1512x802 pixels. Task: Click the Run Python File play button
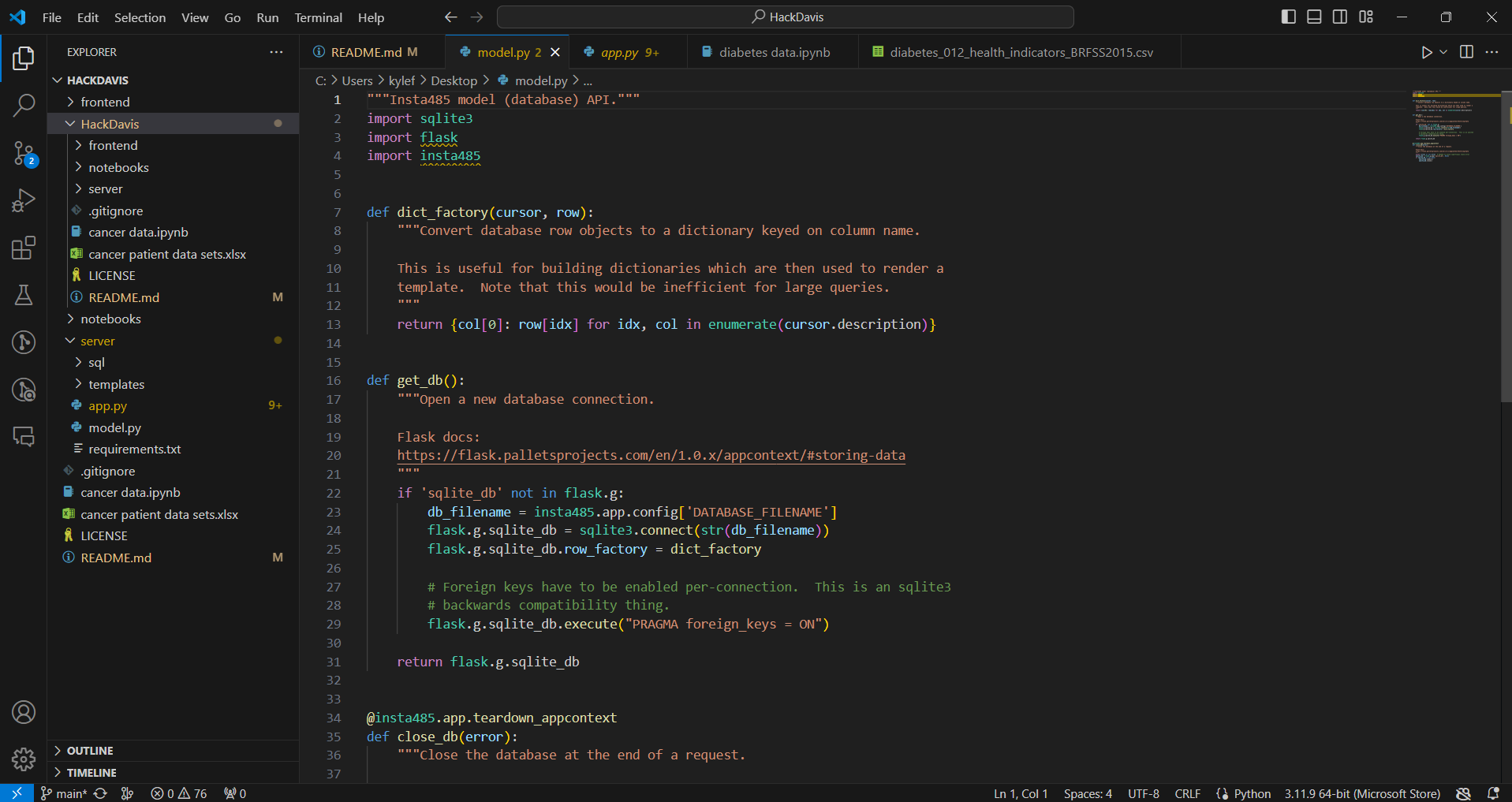[x=1426, y=52]
